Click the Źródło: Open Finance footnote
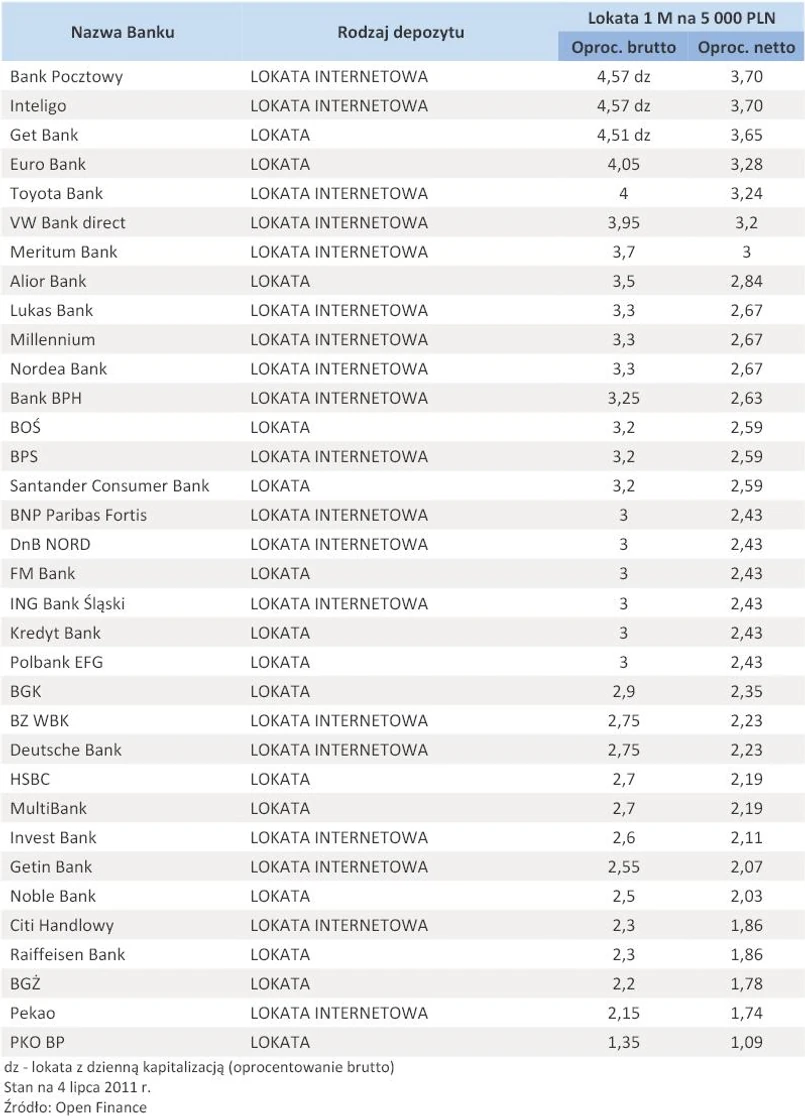This screenshot has width=805, height=1120. pos(75,1107)
